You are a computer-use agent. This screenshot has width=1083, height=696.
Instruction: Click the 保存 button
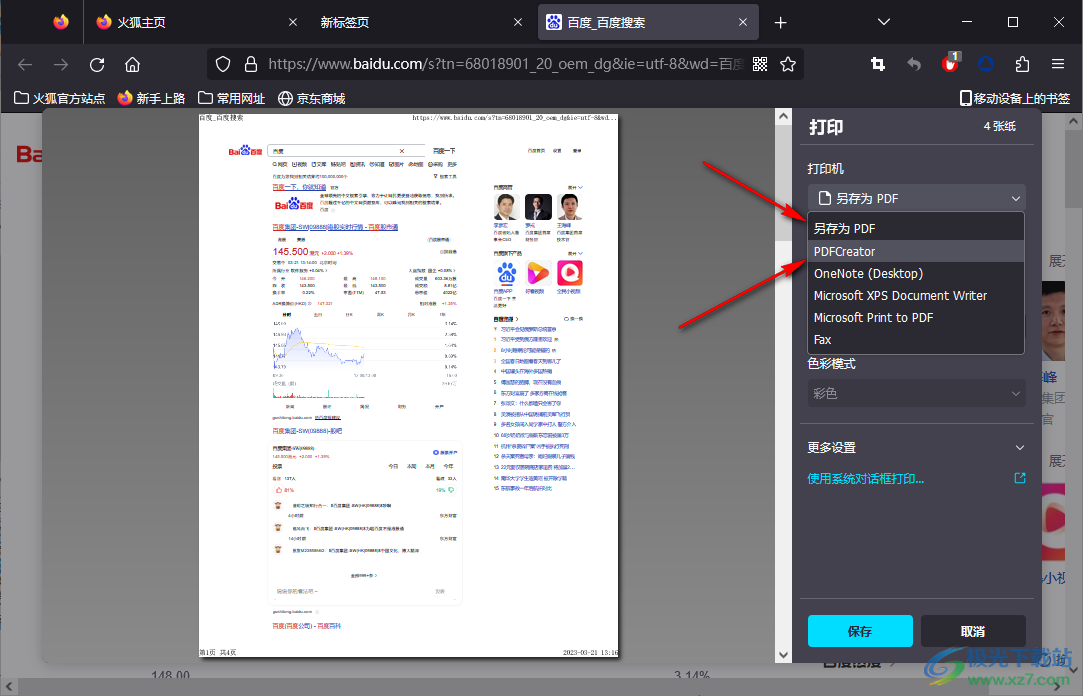point(860,631)
